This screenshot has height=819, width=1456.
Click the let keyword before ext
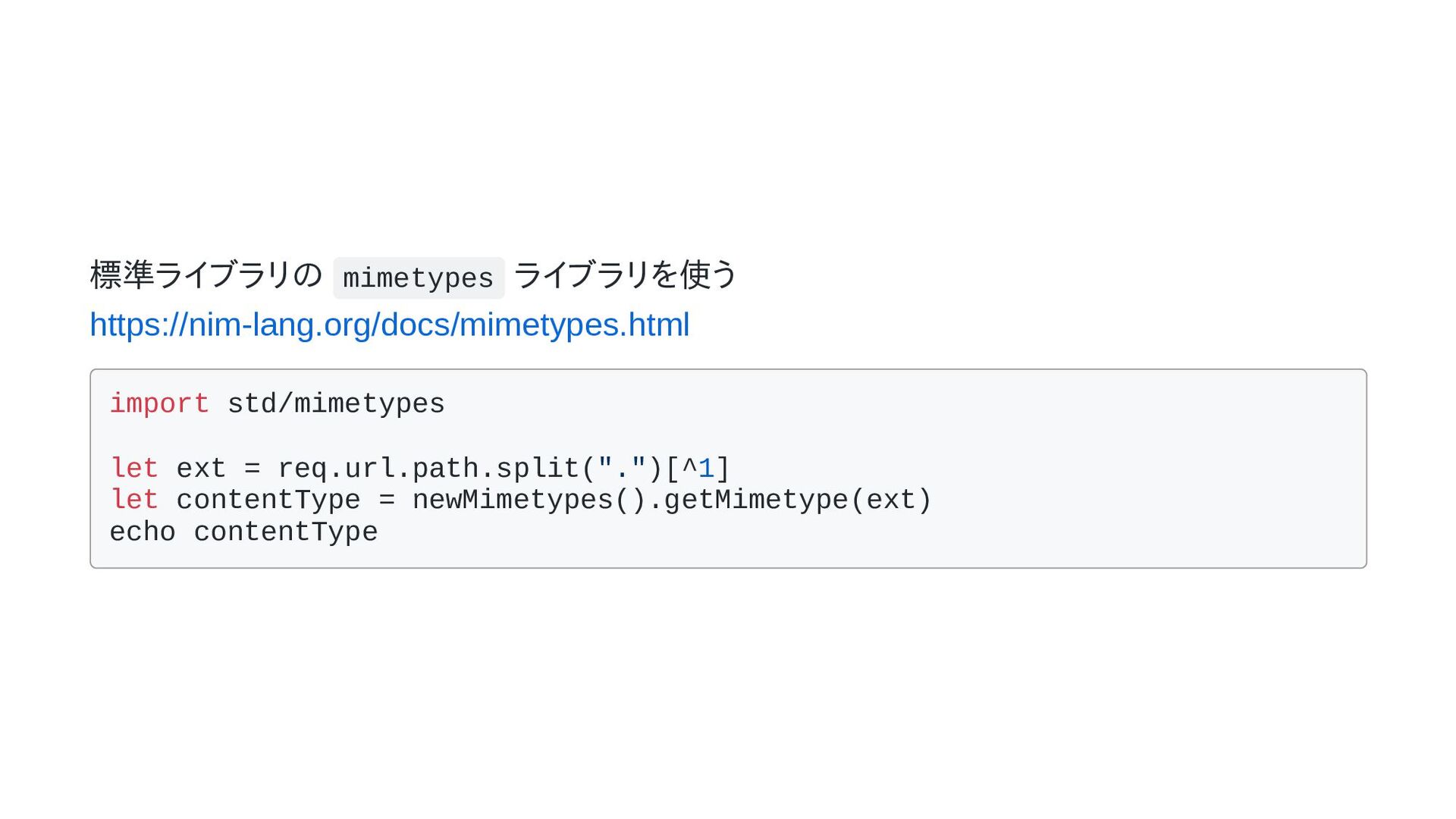pyautogui.click(x=134, y=469)
